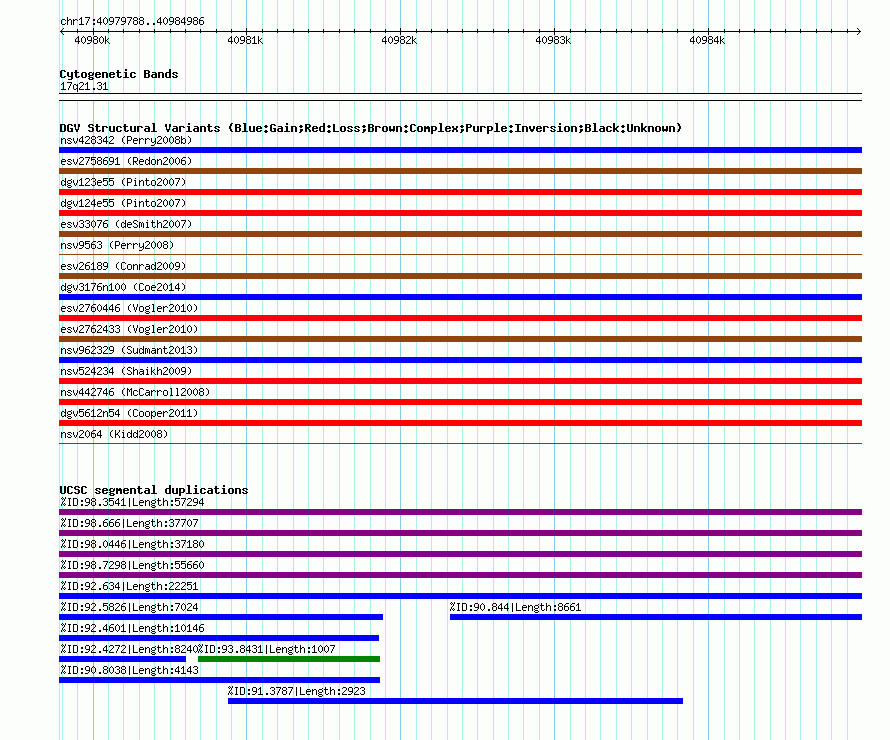This screenshot has height=740, width=890.
Task: Click the blue bar under dgv3176n100
Action: click(x=460, y=297)
